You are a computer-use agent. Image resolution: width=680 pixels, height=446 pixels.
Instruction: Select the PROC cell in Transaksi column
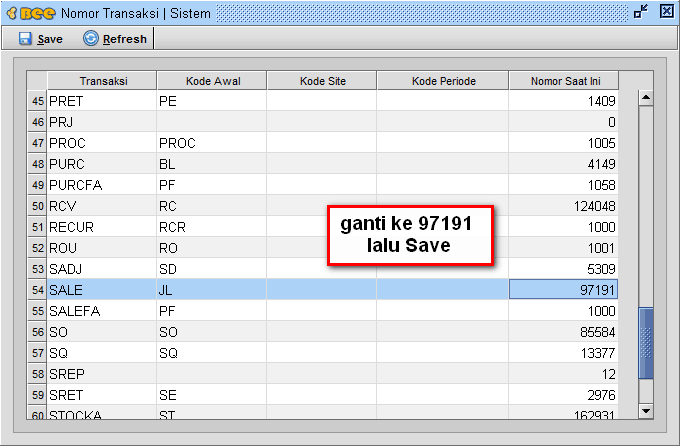click(x=102, y=143)
